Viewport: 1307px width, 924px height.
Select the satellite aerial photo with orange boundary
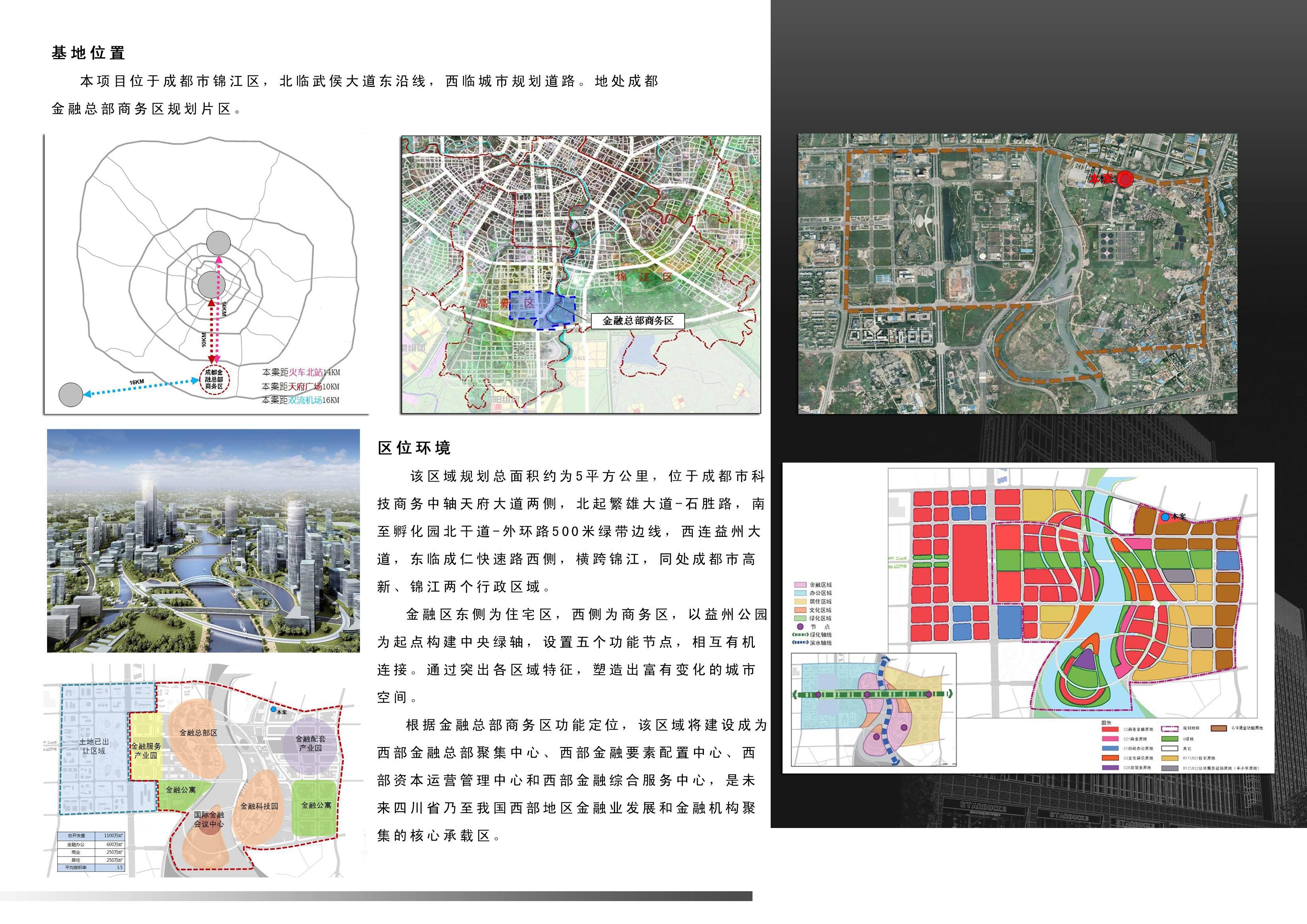pos(1017,274)
